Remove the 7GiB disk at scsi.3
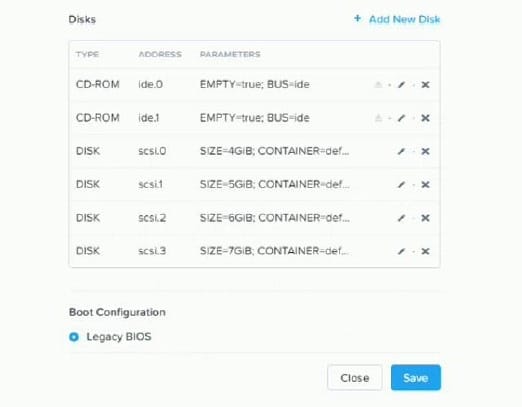This screenshot has height=407, width=522. [425, 251]
